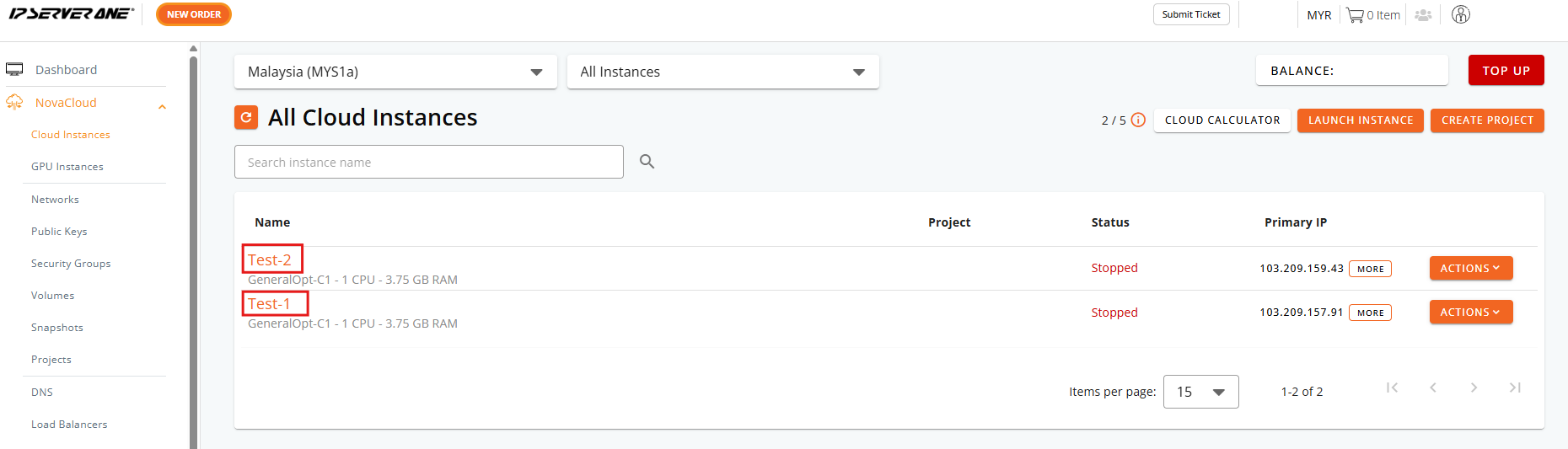Open the Malaysia (MYS1a) region dropdown
1568x449 pixels.
pos(395,72)
